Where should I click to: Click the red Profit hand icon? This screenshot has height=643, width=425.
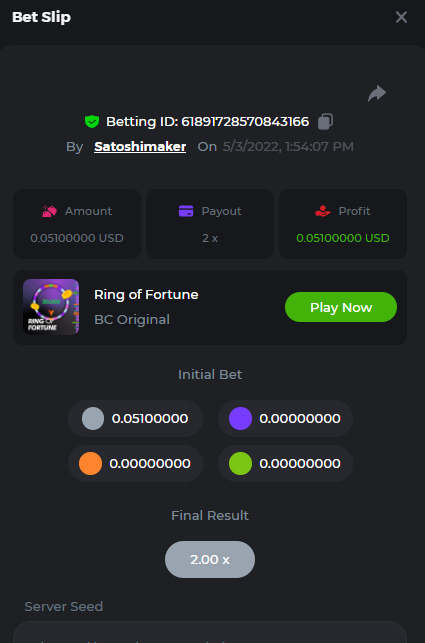(323, 211)
